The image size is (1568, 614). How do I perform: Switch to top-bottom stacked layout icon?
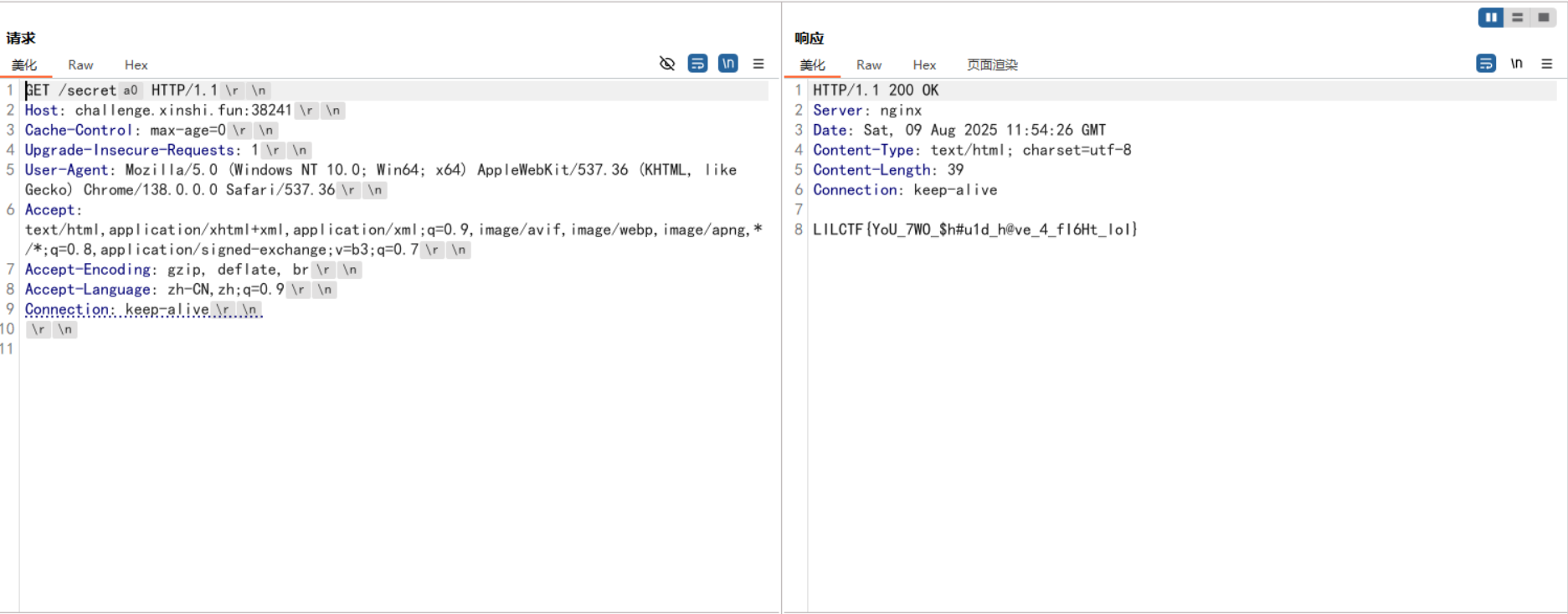coord(1517,18)
